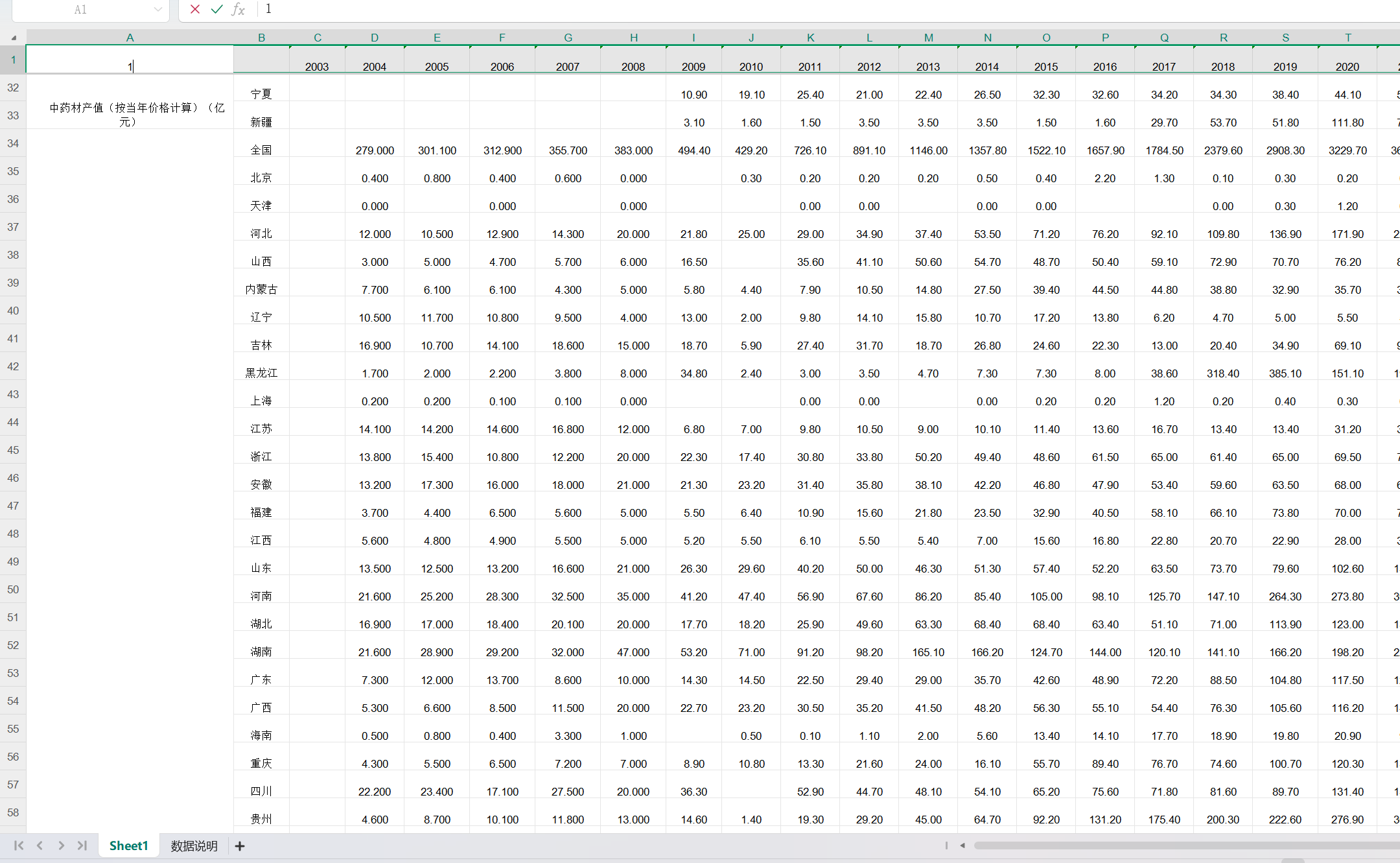The height and width of the screenshot is (863, 1400).
Task: Switch to the Sheet1 tab
Action: pos(128,845)
